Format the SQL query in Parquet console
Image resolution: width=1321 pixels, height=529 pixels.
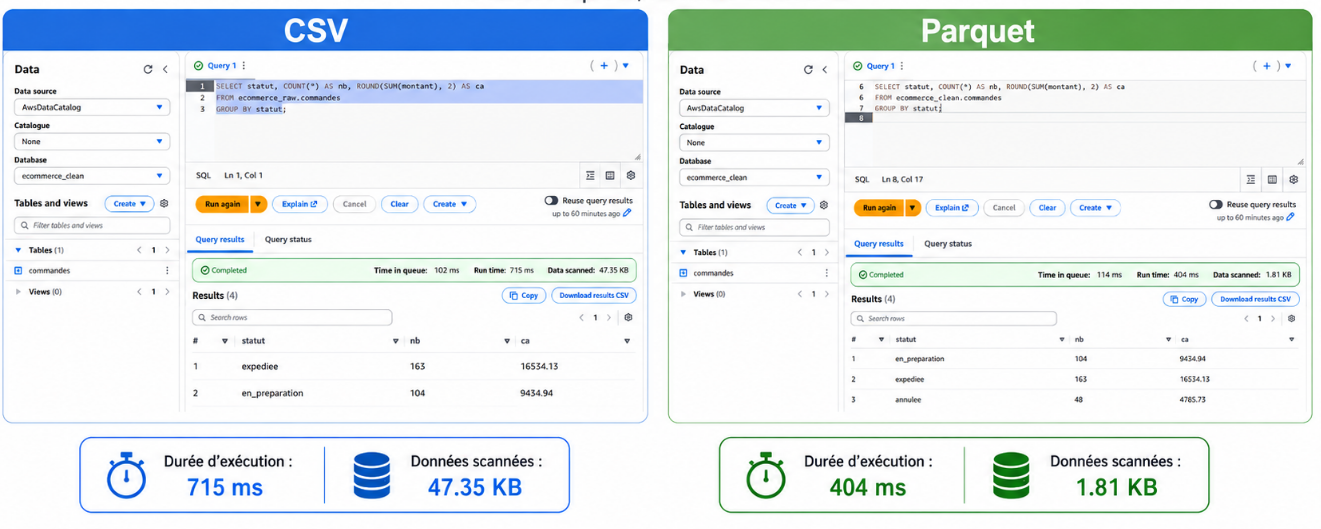pos(1251,179)
